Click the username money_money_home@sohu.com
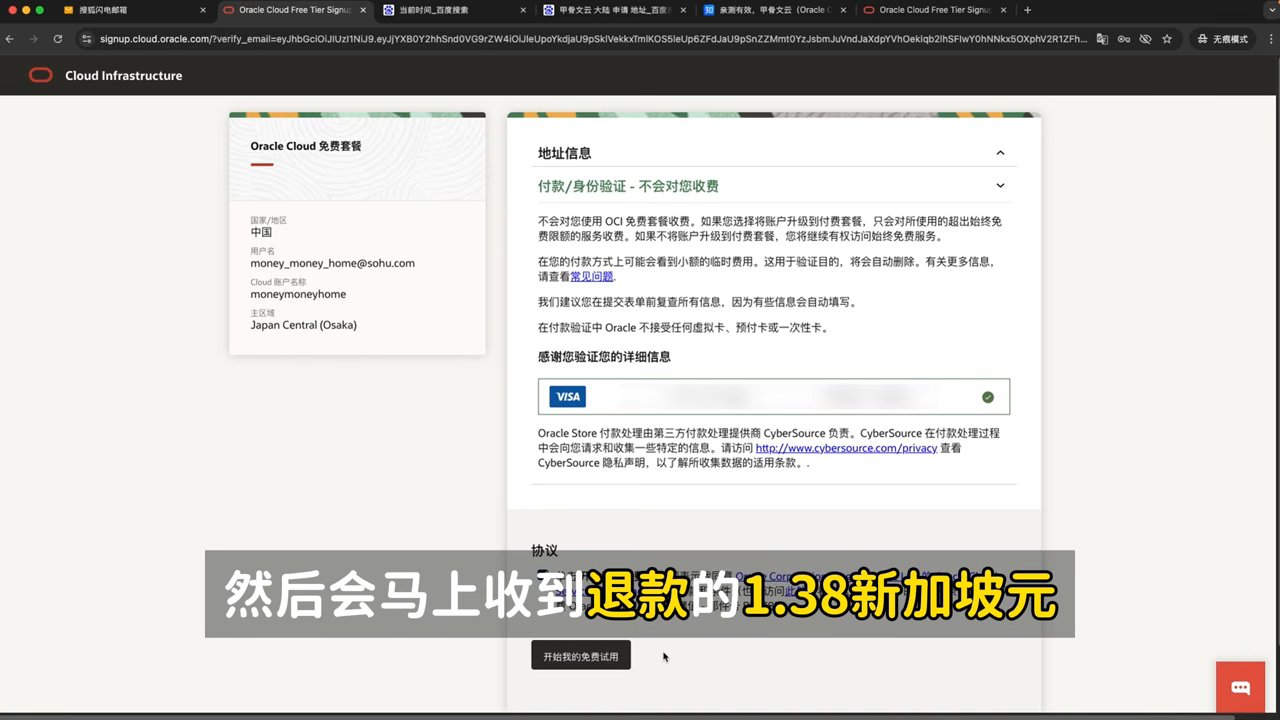This screenshot has width=1280, height=720. pyautogui.click(x=332, y=263)
